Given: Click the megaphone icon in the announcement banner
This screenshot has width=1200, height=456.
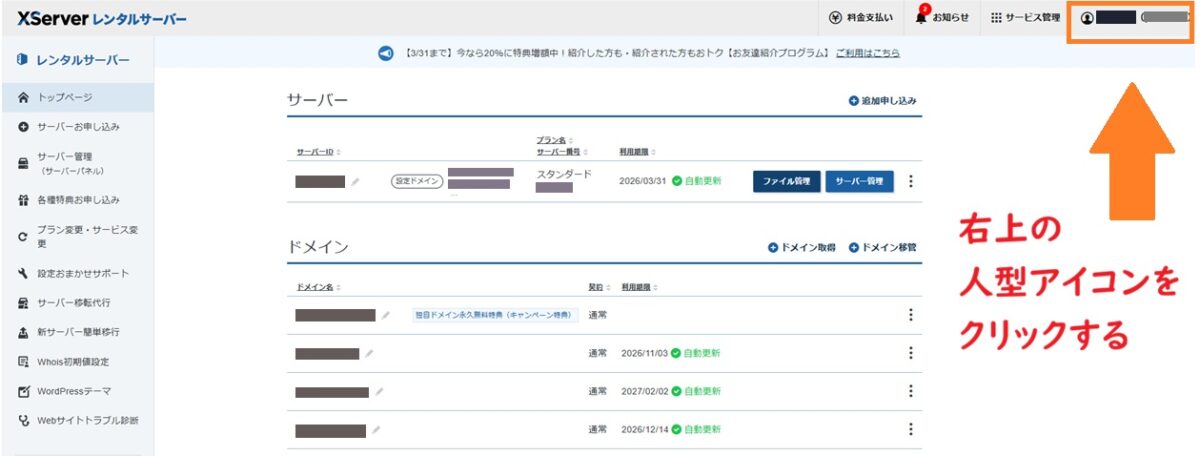Looking at the screenshot, I should point(386,53).
